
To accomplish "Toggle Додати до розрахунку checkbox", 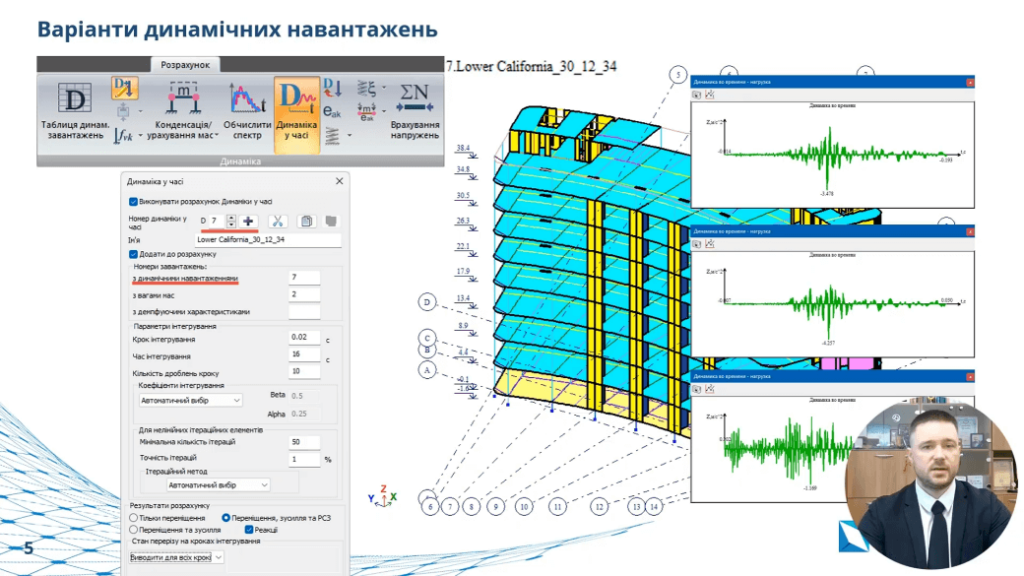I will 133,254.
